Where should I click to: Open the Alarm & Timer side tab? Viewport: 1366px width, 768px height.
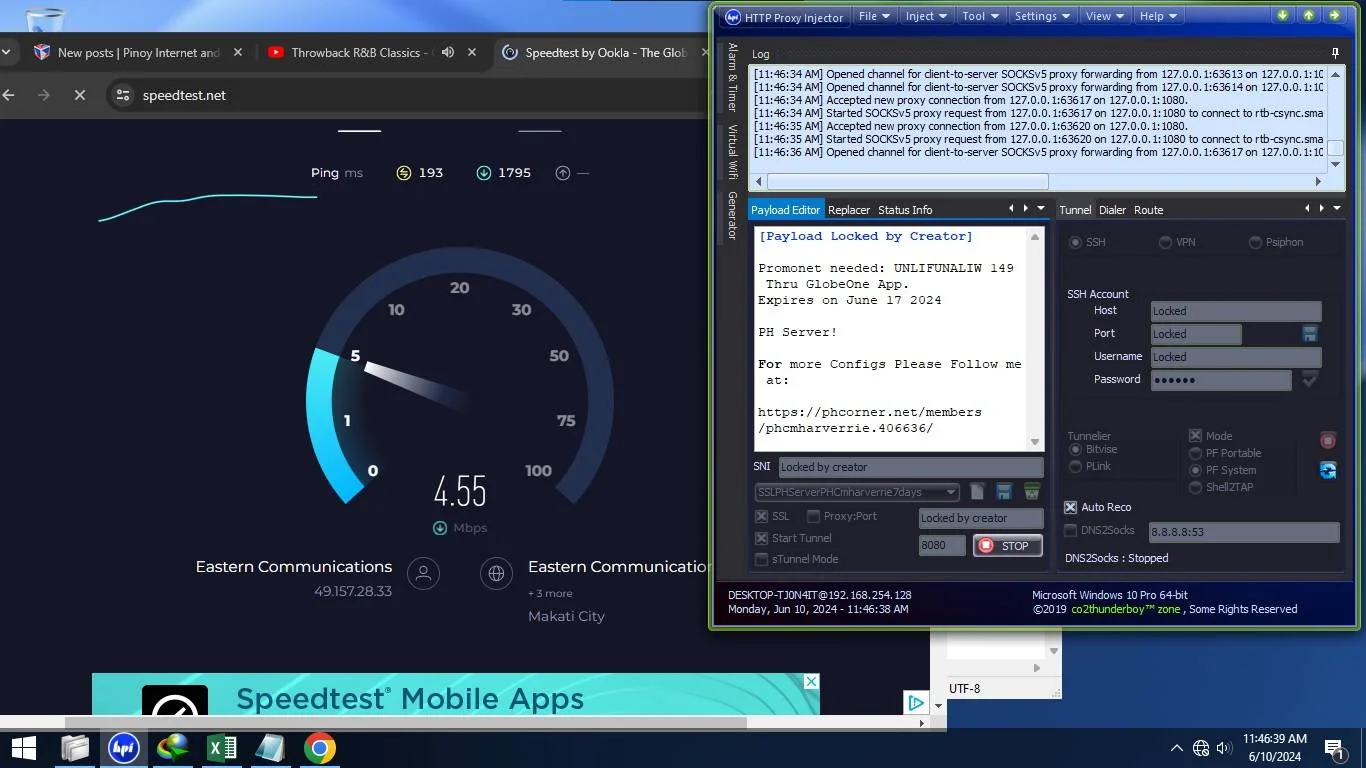[x=733, y=77]
